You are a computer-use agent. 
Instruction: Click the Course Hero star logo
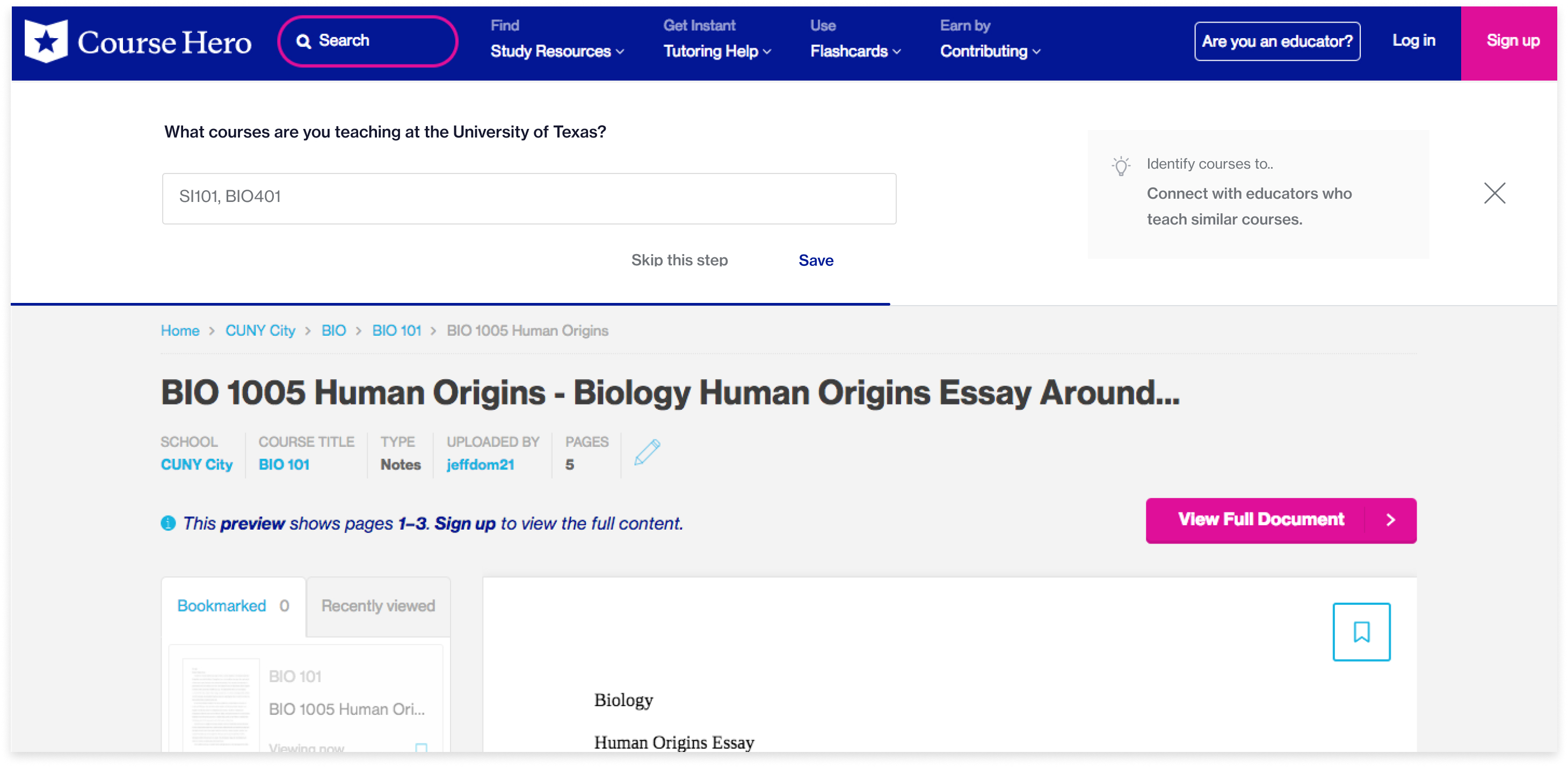pos(46,41)
